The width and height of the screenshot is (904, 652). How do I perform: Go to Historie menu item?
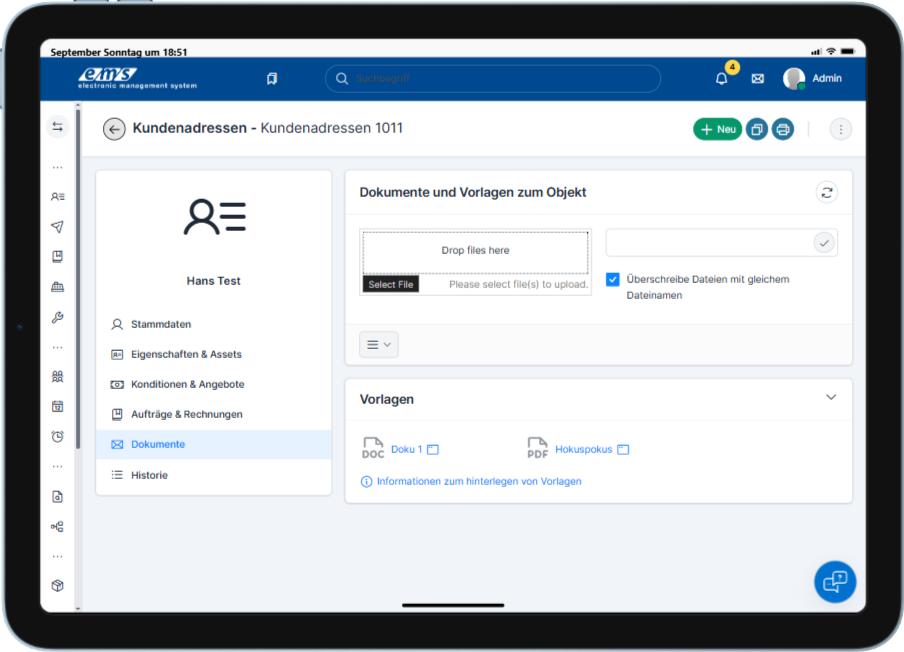(x=149, y=475)
